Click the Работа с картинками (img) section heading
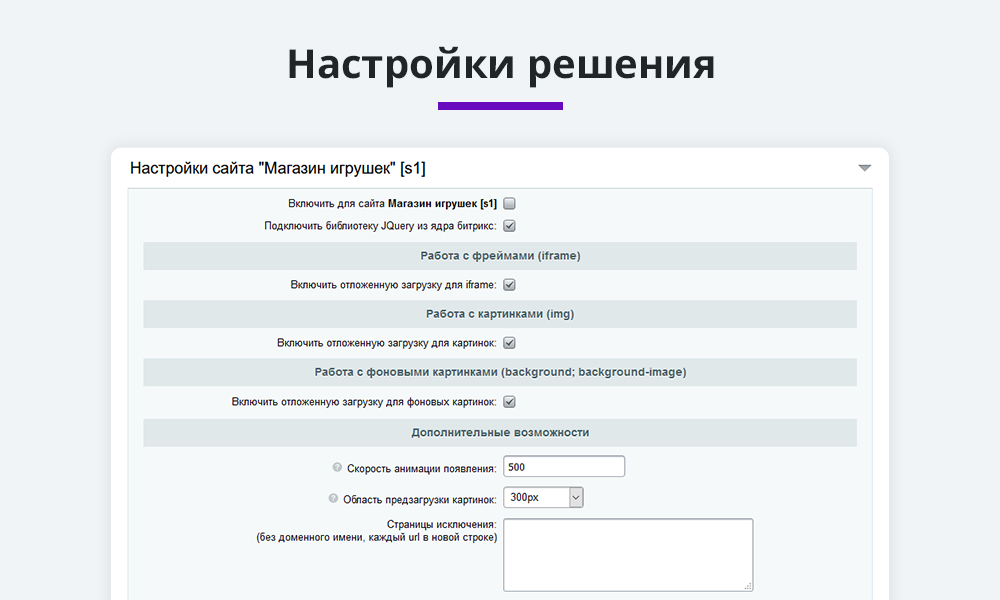The width and height of the screenshot is (1000, 600). [500, 314]
